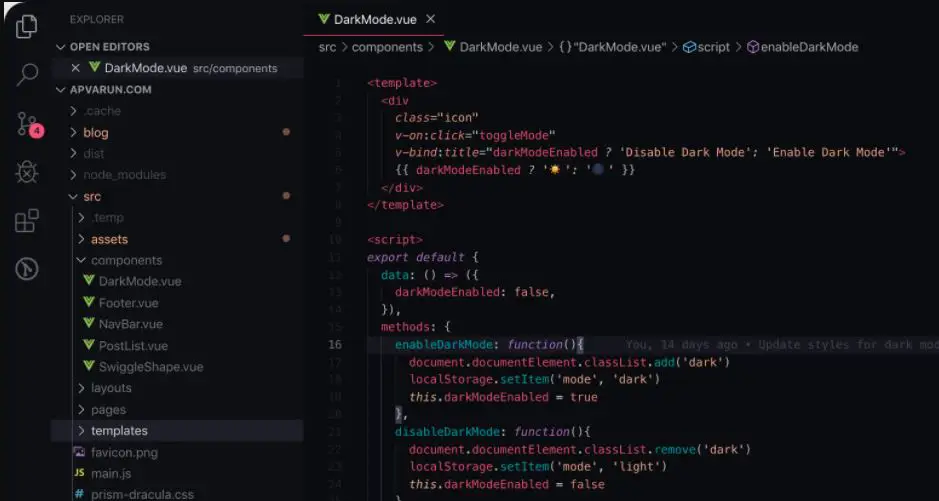Close the DarkMode.vue editor tab
939x501 pixels.
pos(430,19)
